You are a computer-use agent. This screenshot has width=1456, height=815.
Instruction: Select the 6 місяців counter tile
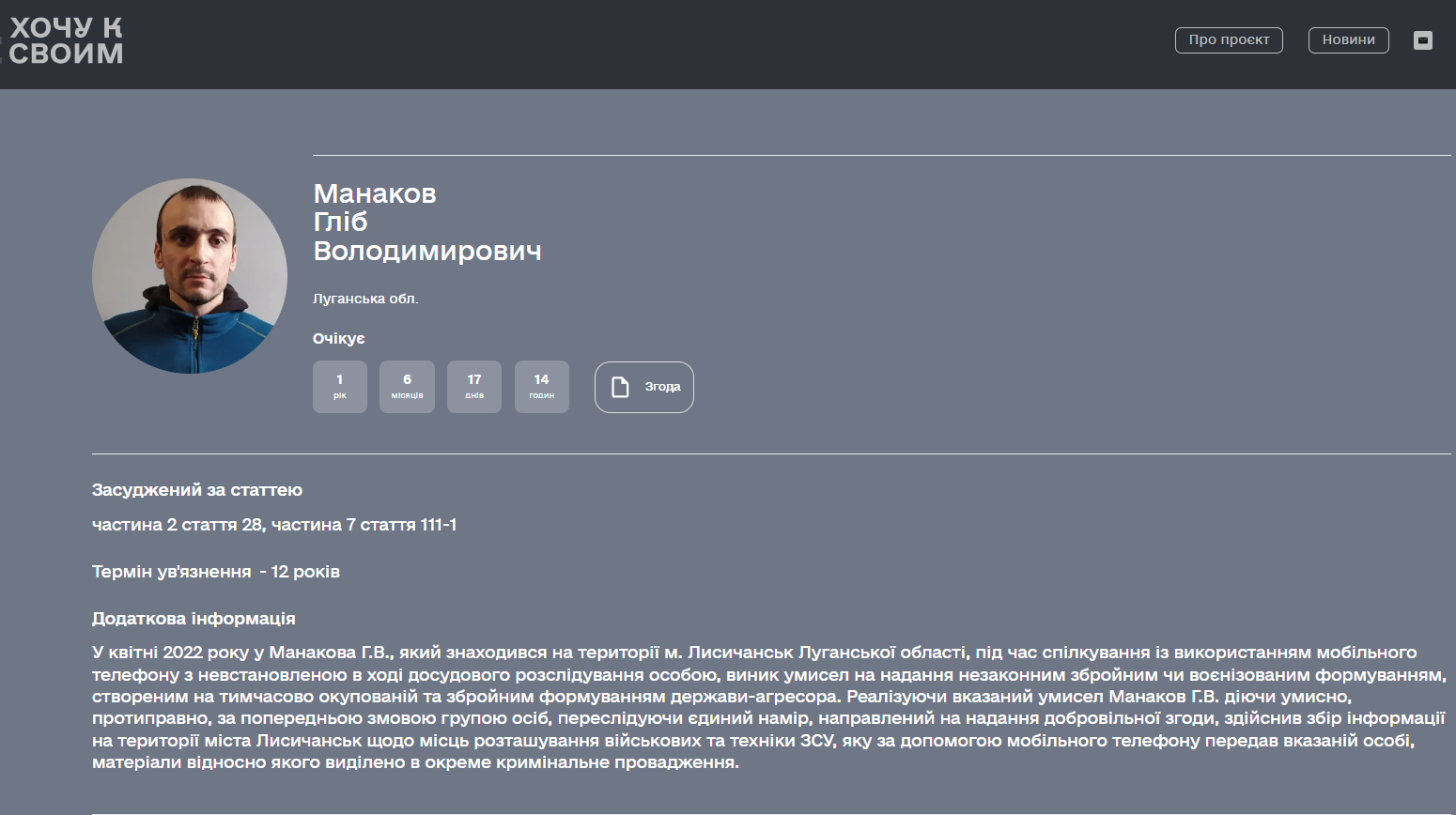click(407, 387)
